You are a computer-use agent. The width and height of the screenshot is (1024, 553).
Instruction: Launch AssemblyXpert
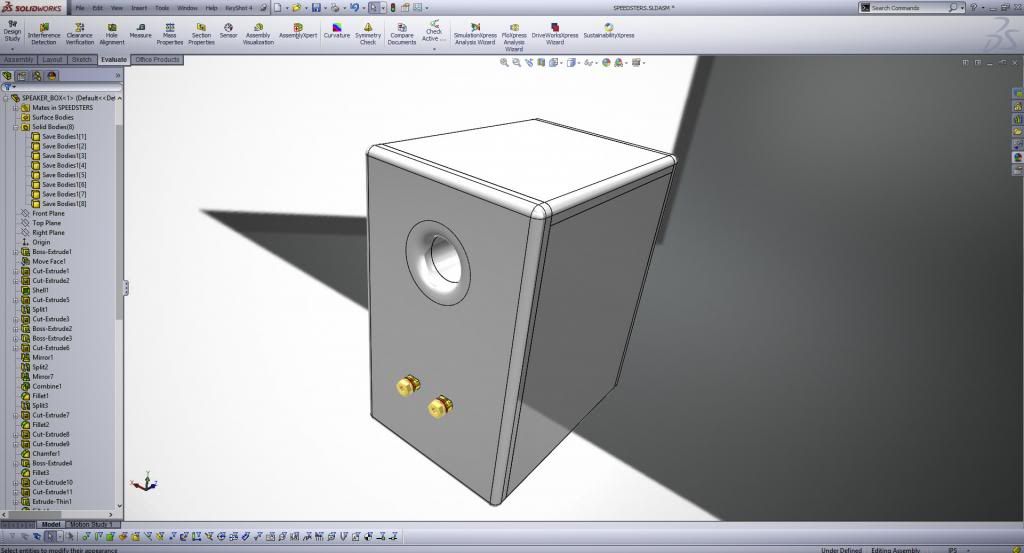[298, 31]
